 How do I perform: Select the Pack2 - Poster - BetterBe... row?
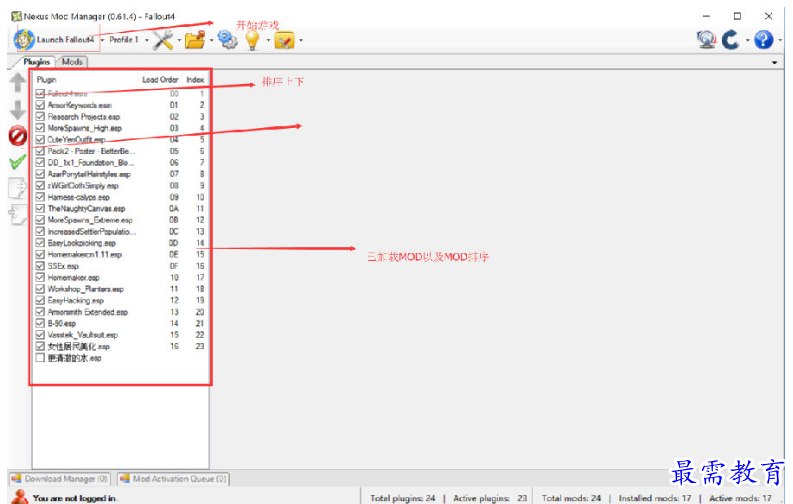coord(120,151)
